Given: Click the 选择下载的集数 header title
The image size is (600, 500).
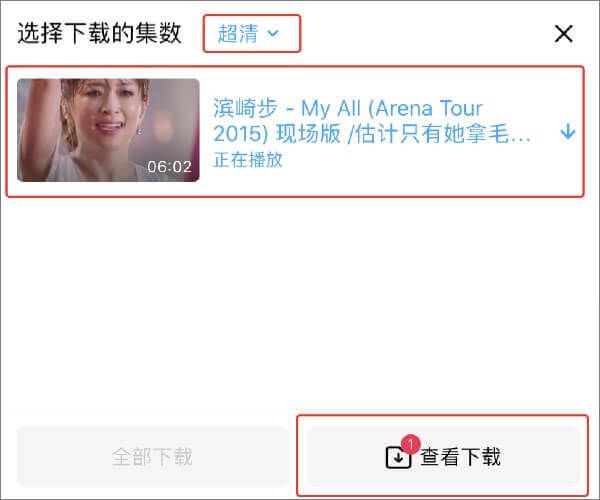Looking at the screenshot, I should [99, 33].
